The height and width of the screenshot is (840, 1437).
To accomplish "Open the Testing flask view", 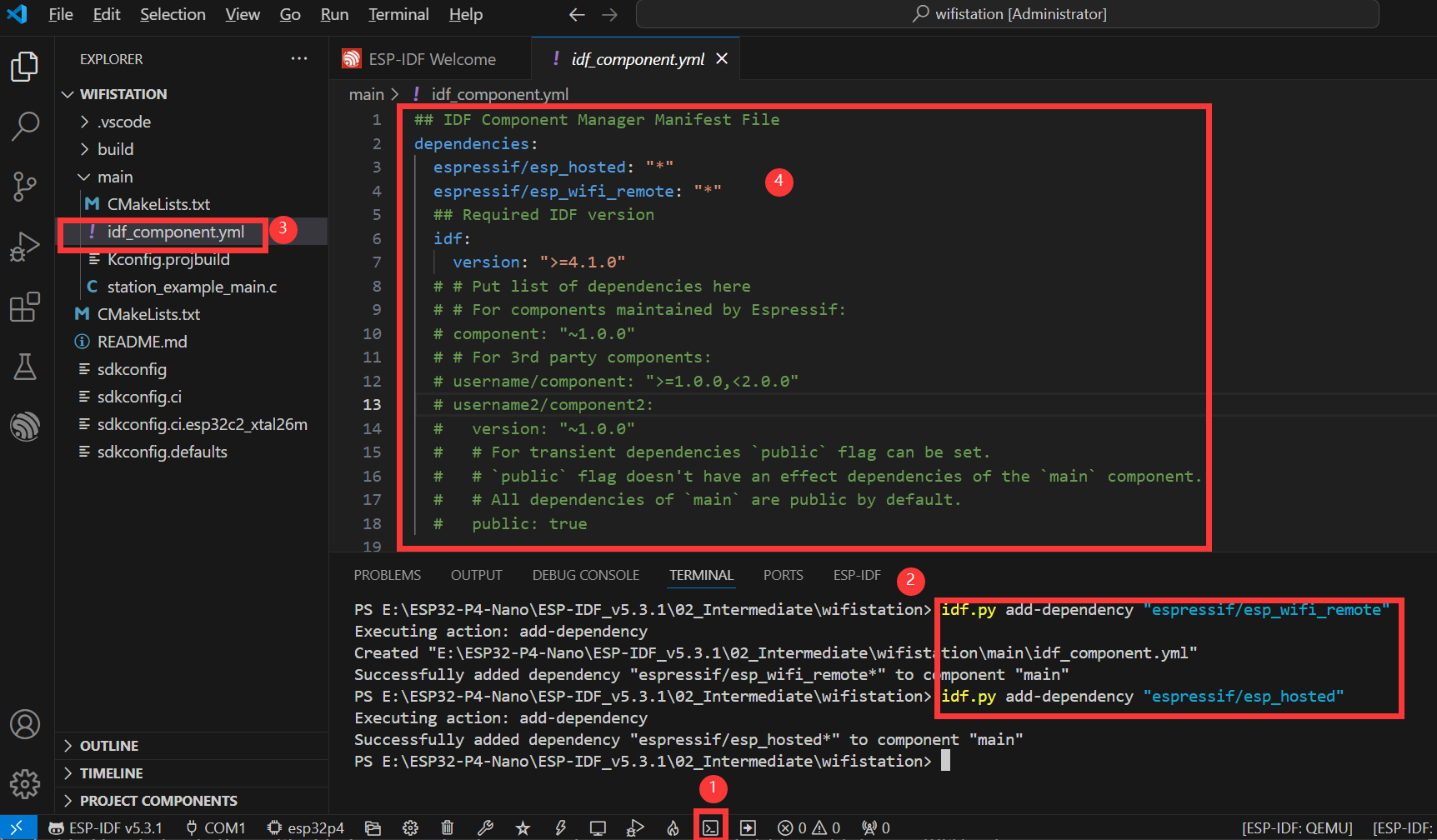I will (25, 366).
